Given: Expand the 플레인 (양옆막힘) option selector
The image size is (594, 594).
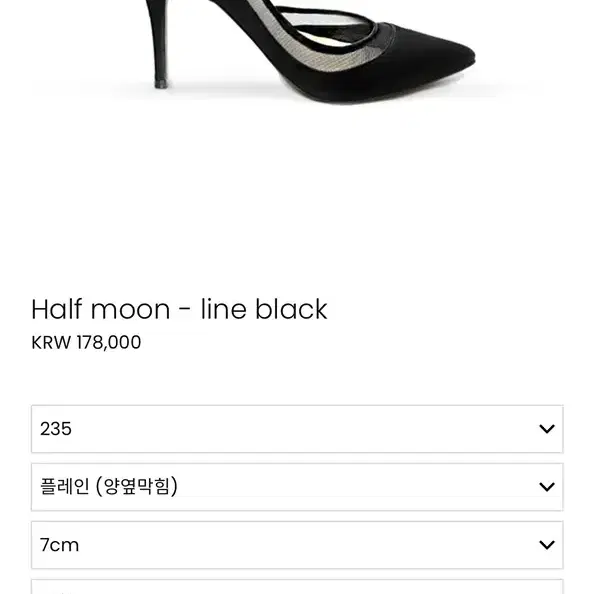Looking at the screenshot, I should tap(297, 487).
